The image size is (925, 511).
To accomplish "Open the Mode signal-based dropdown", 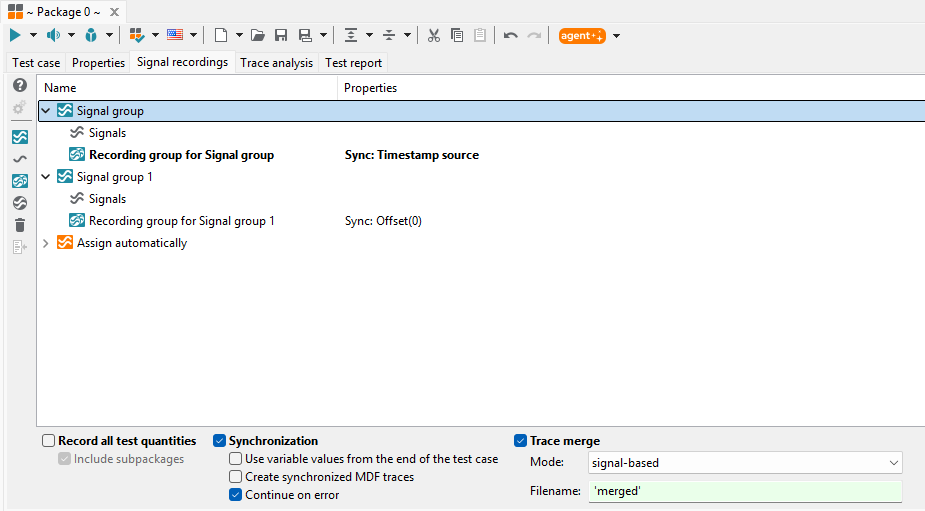I will pos(745,463).
